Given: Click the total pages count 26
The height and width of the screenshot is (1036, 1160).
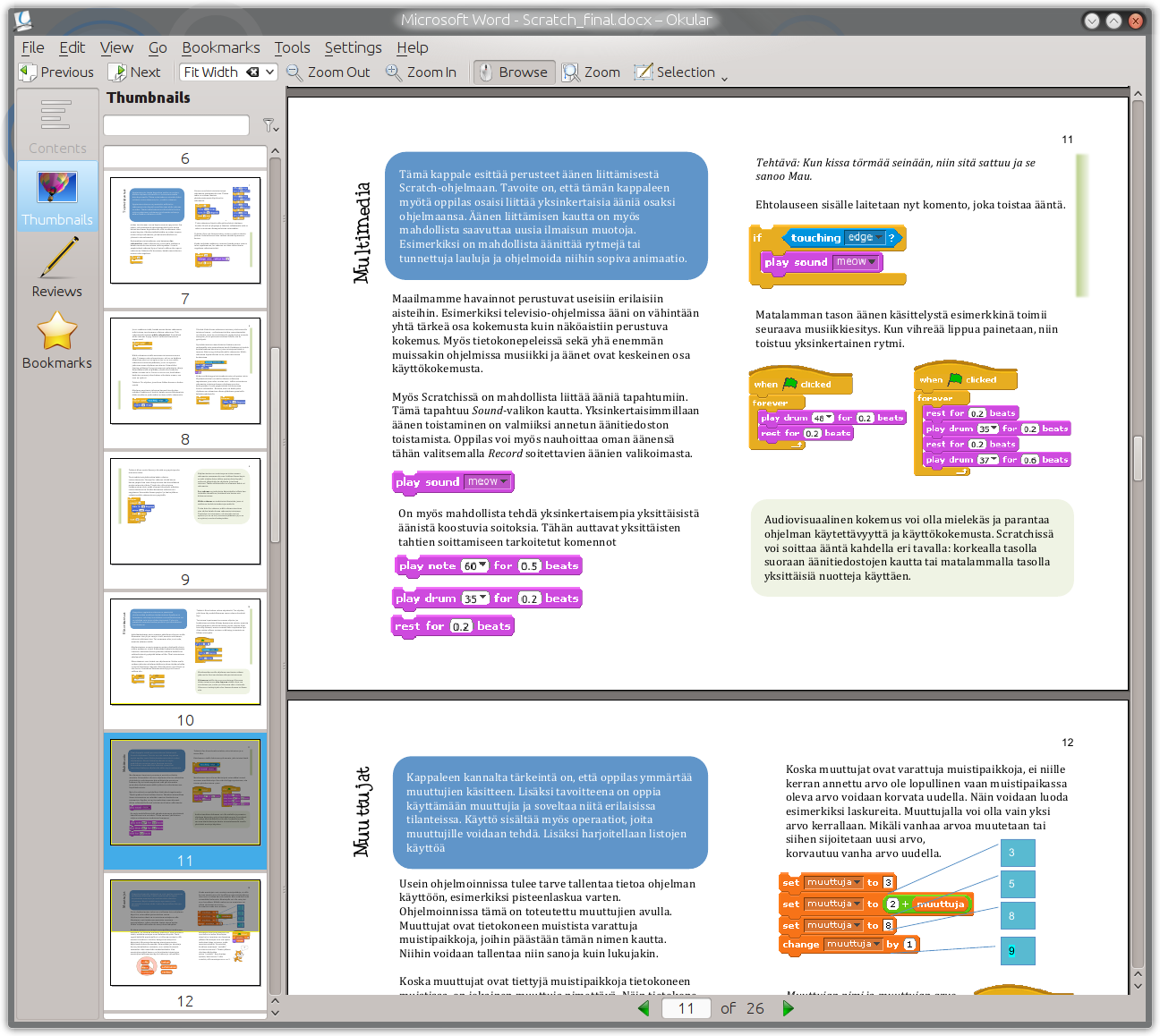Looking at the screenshot, I should 755,1008.
